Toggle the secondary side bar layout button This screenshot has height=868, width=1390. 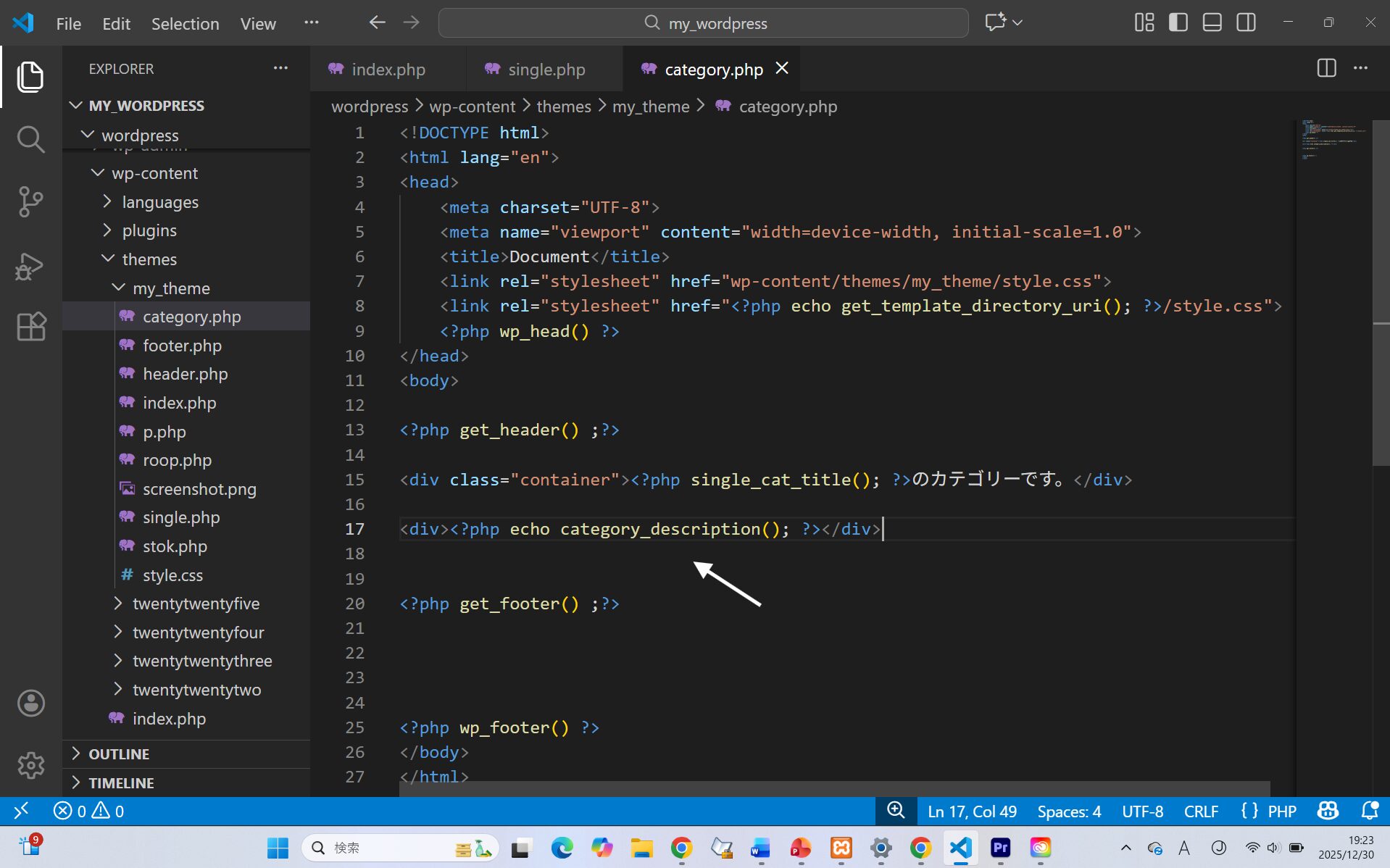tap(1247, 22)
